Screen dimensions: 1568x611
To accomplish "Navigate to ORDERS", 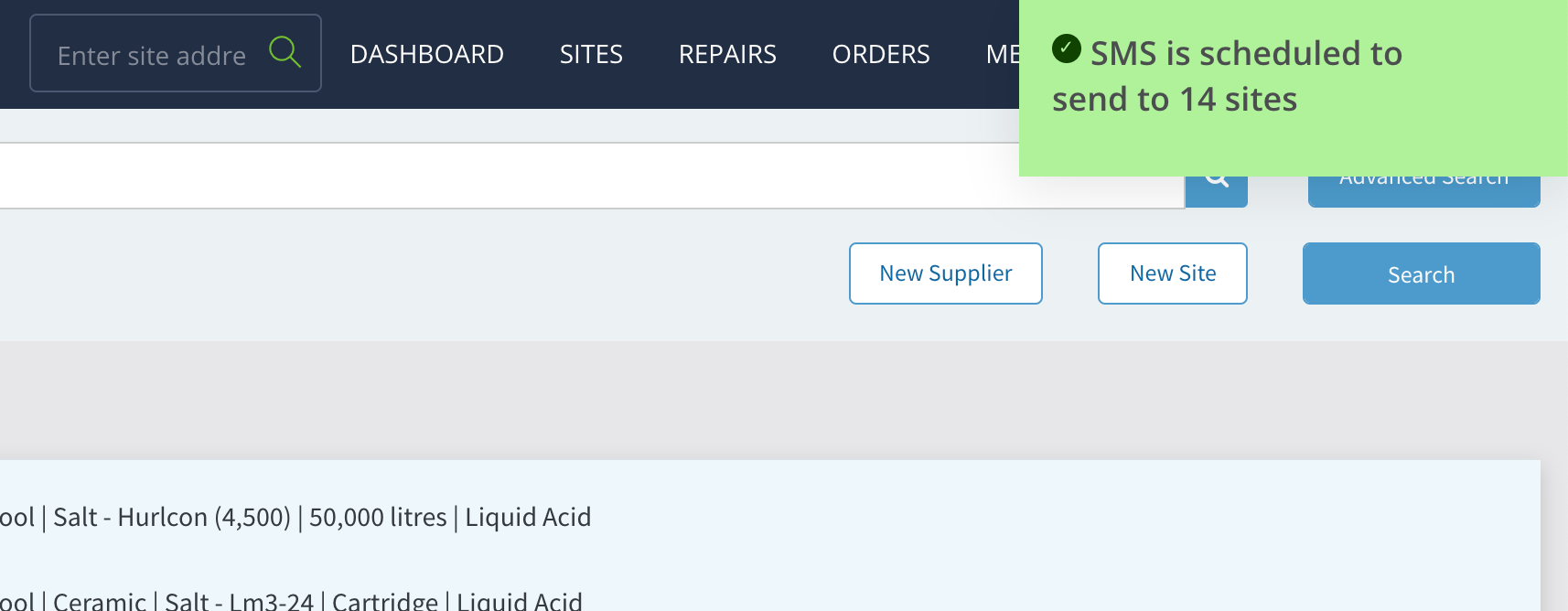I will pyautogui.click(x=881, y=54).
